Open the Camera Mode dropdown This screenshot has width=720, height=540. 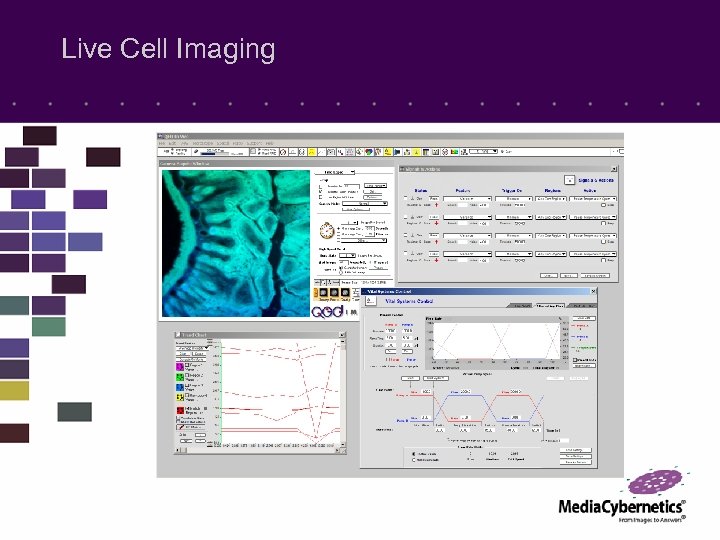365,203
